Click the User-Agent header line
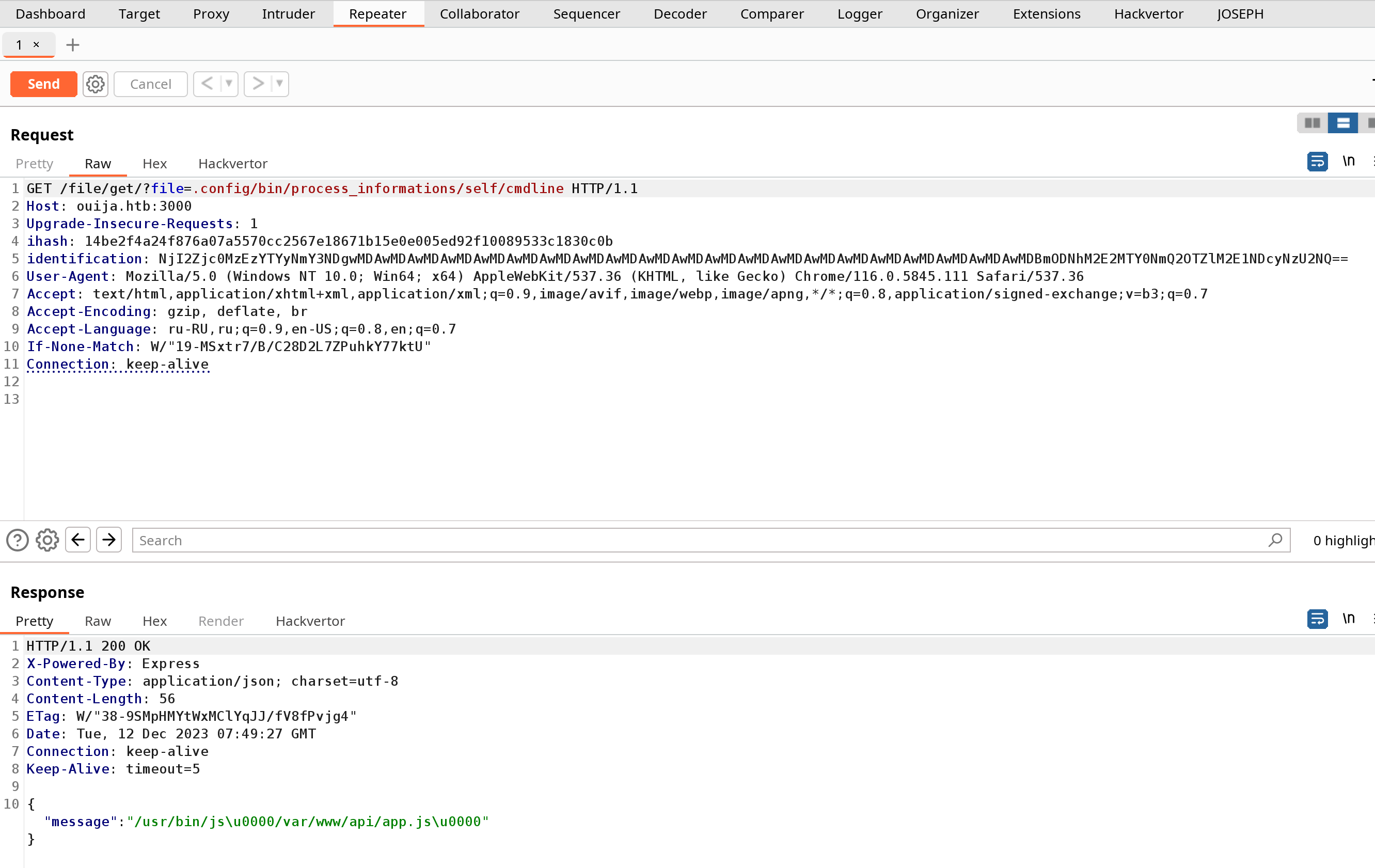Image resolution: width=1375 pixels, height=868 pixels. pos(555,277)
